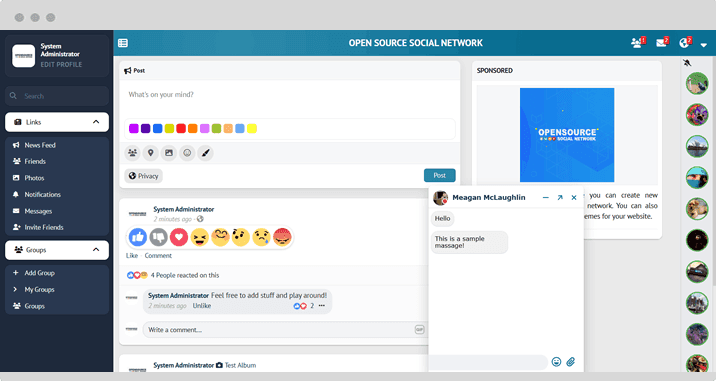Select the Like thumbs-up reaction
Screen dimensions: 716x381
coord(137,237)
